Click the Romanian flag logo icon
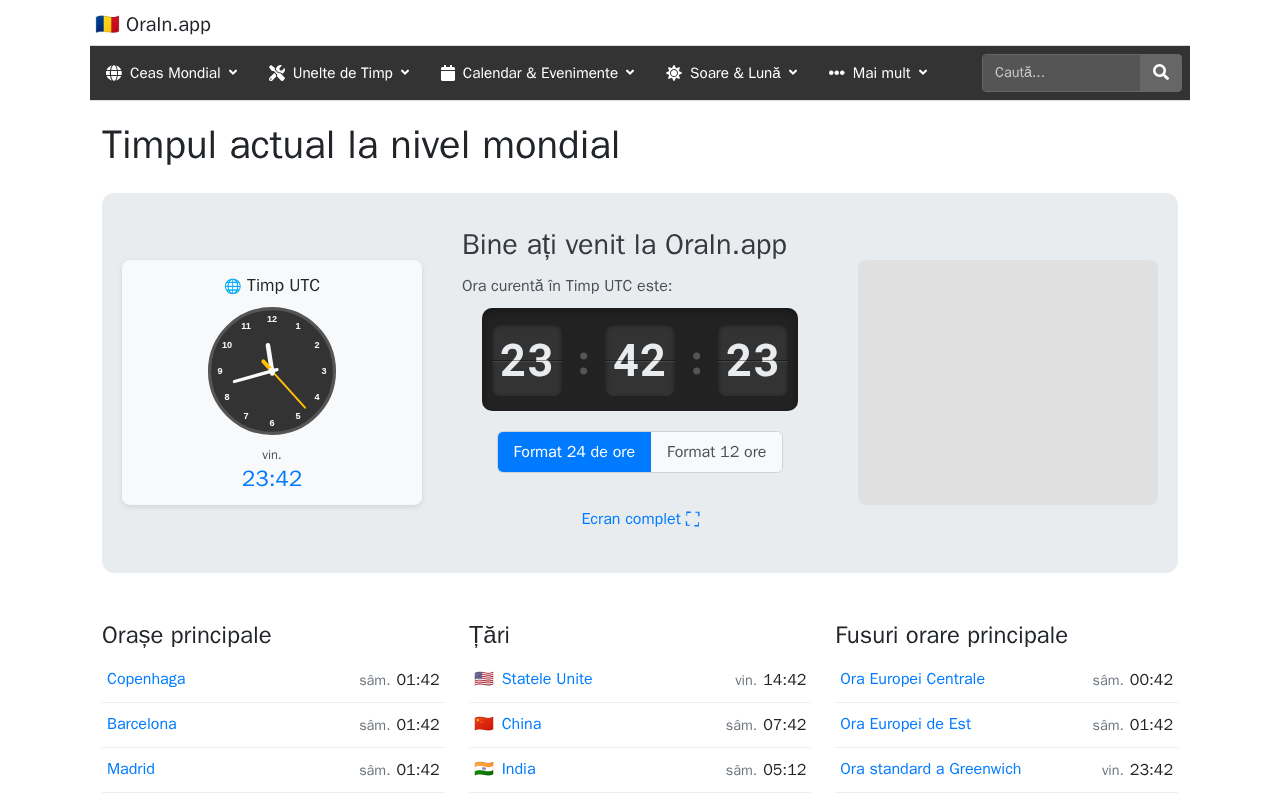Screen dimensions: 1280x800 pyautogui.click(x=107, y=24)
